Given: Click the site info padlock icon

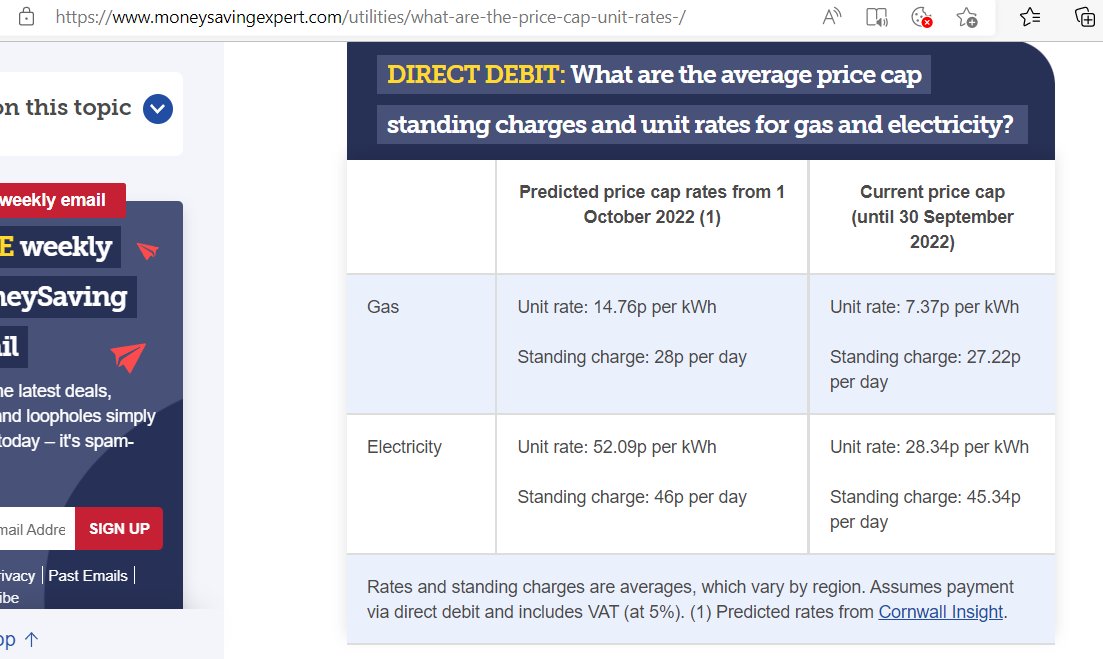Looking at the screenshot, I should (26, 17).
